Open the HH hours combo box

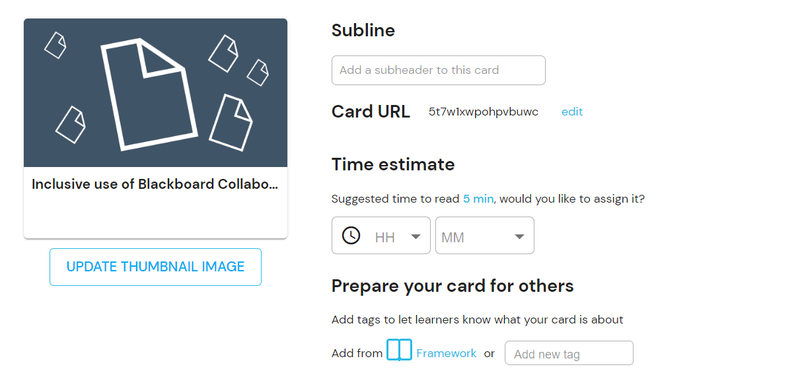coord(381,235)
